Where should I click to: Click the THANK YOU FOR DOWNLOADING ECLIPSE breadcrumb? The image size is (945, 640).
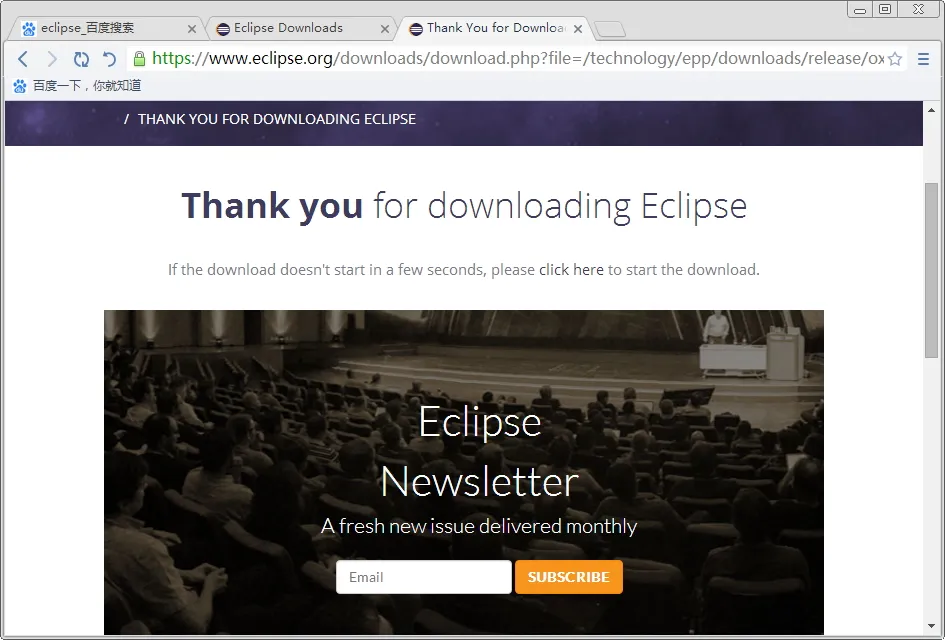point(277,119)
